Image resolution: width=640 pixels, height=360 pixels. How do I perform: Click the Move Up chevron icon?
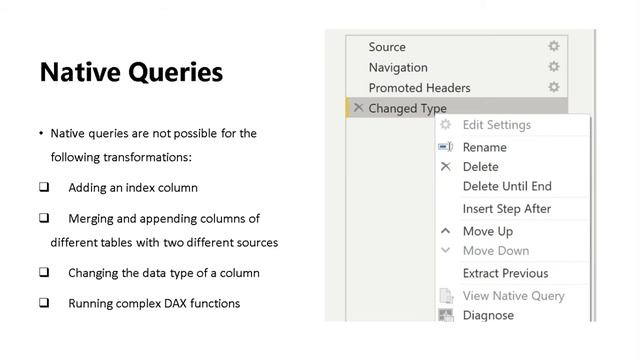click(x=445, y=231)
